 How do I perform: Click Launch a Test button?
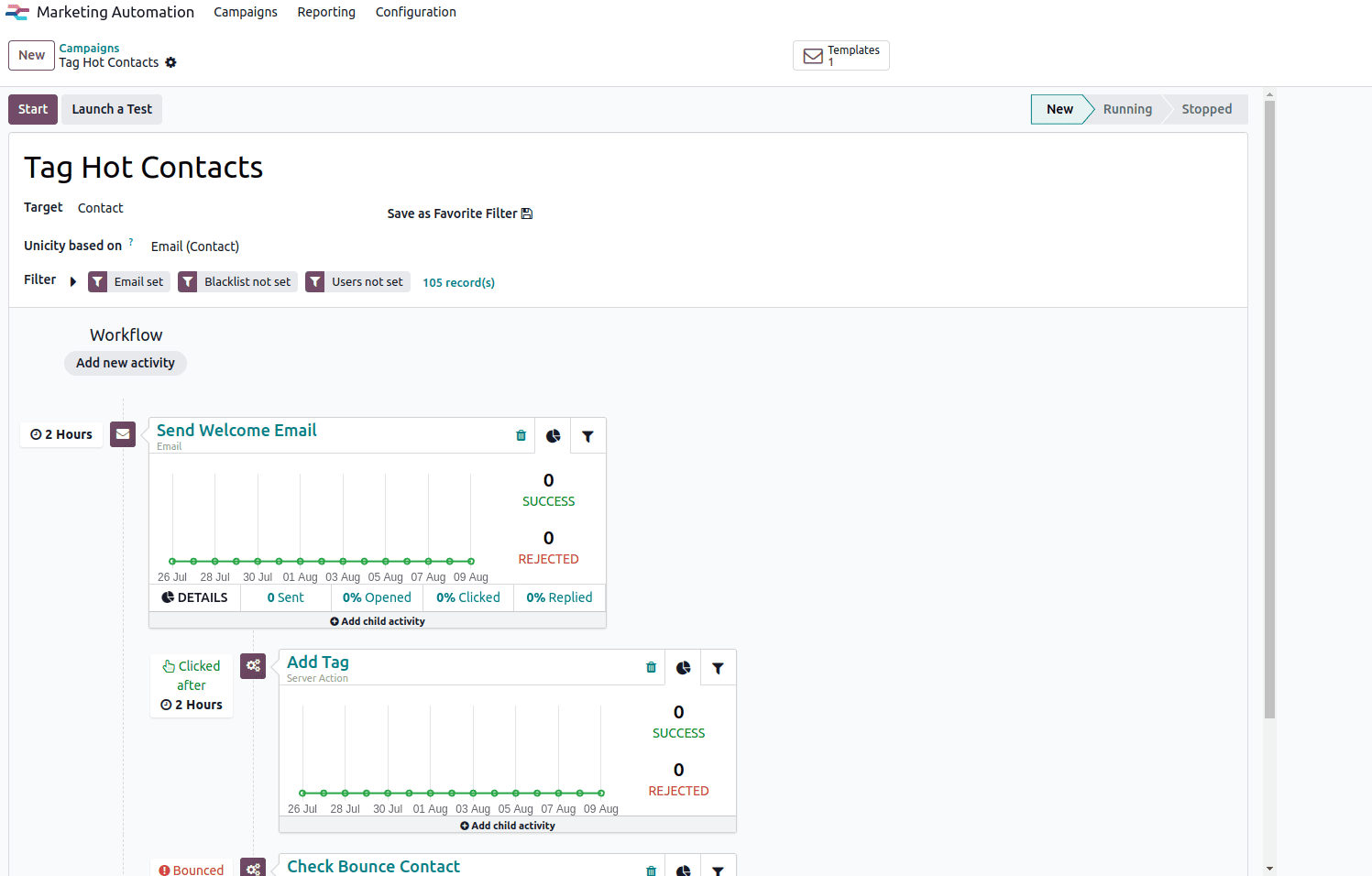[x=112, y=109]
